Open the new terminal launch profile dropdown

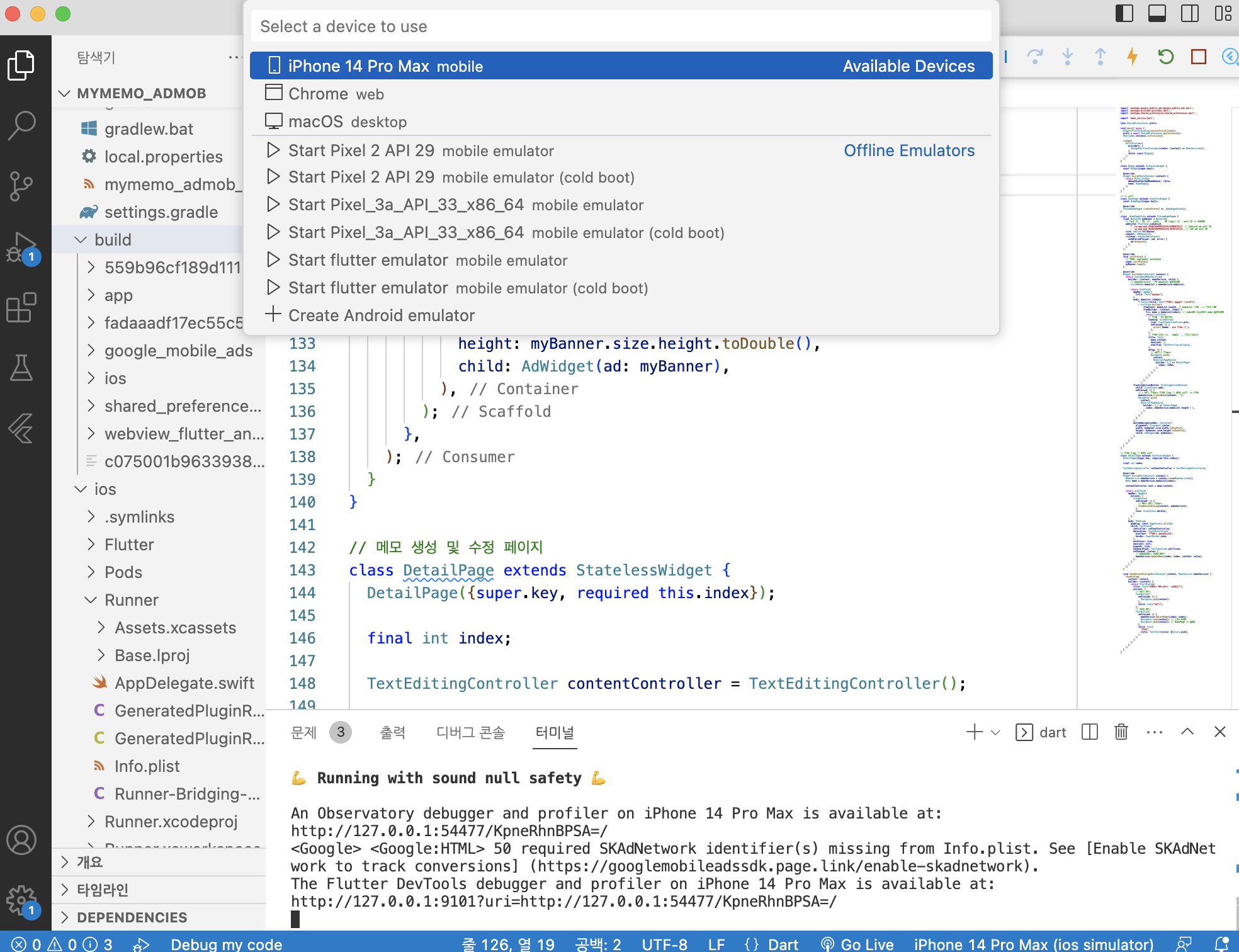coord(995,732)
